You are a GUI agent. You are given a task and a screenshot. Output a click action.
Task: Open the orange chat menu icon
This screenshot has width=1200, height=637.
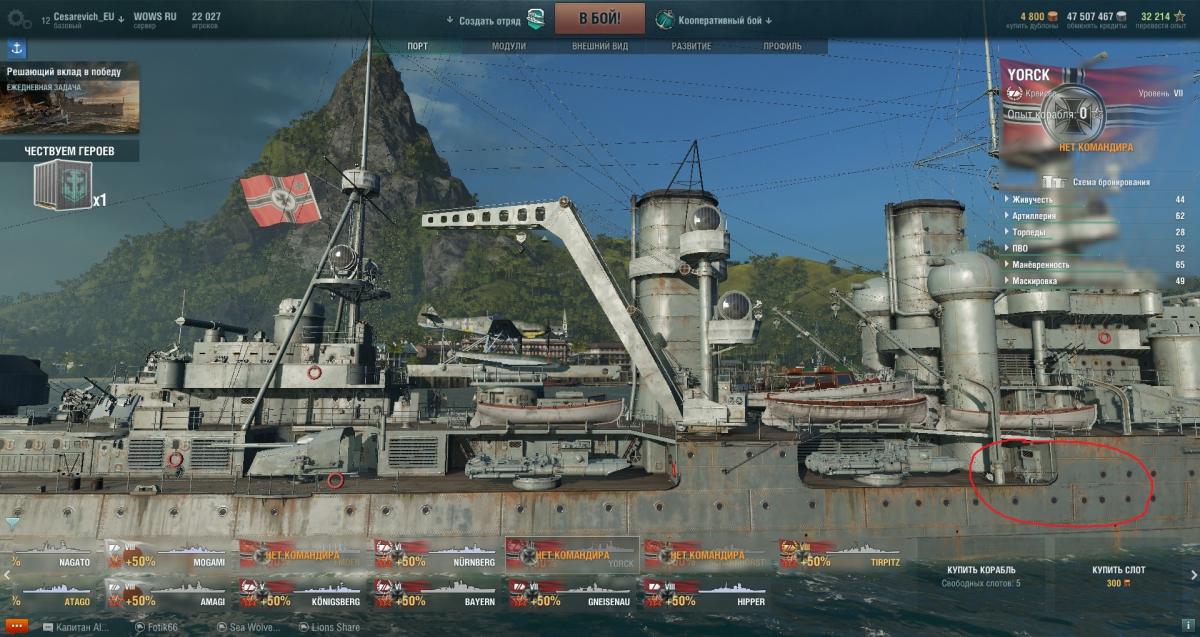click(14, 627)
